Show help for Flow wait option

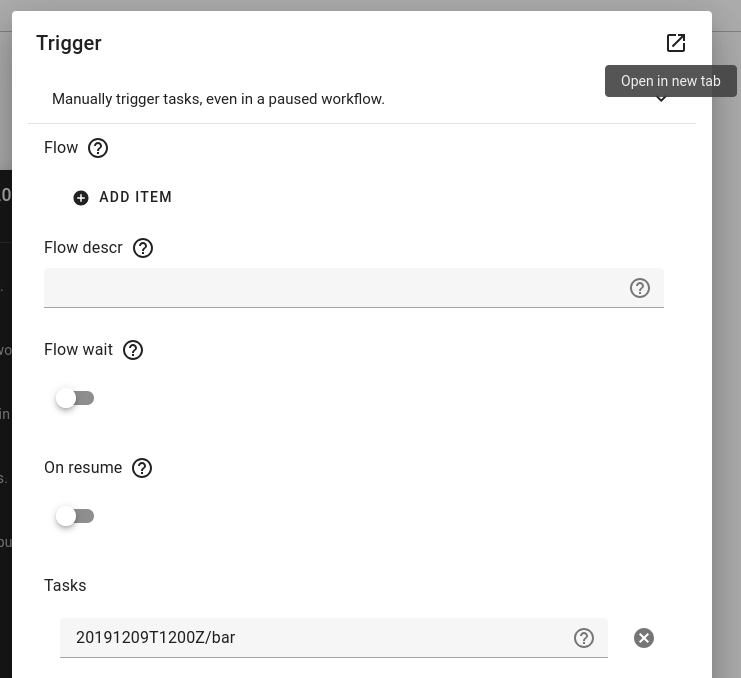pyautogui.click(x=133, y=350)
